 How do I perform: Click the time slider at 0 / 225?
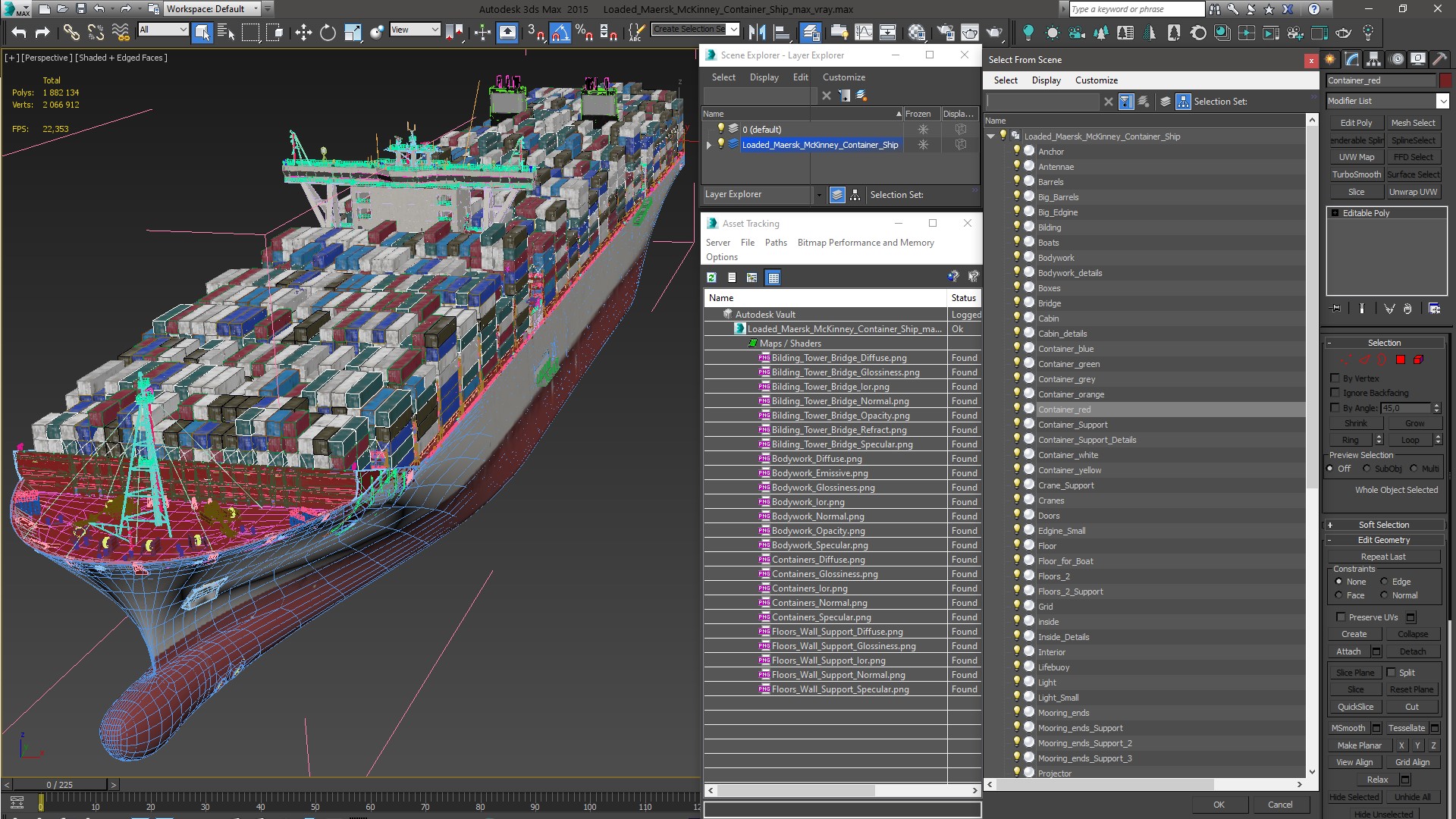(59, 785)
